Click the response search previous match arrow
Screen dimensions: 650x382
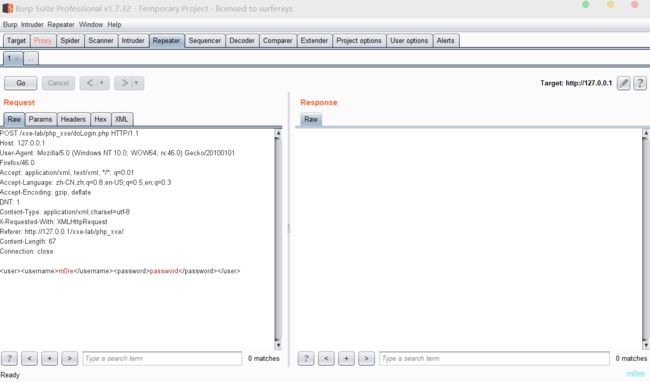[x=326, y=358]
